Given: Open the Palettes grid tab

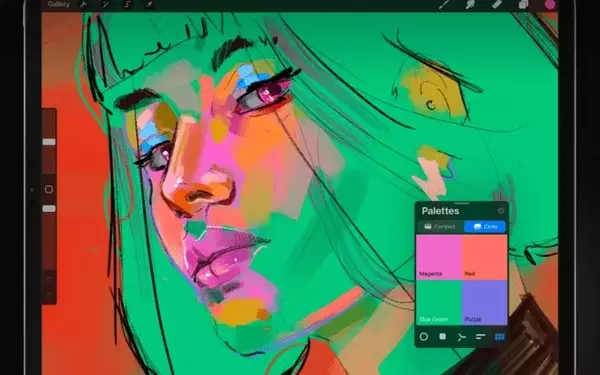Looking at the screenshot, I should pos(500,337).
